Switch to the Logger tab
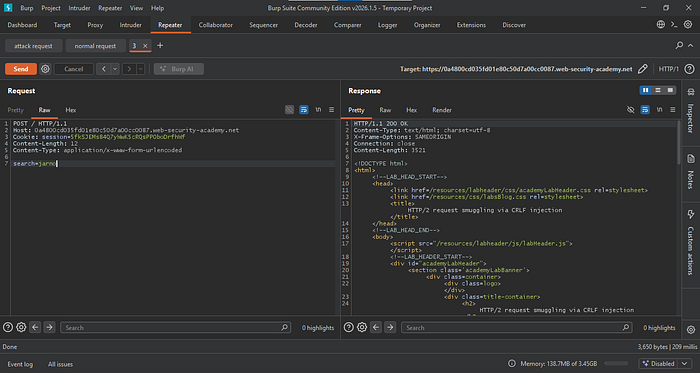 tap(388, 25)
